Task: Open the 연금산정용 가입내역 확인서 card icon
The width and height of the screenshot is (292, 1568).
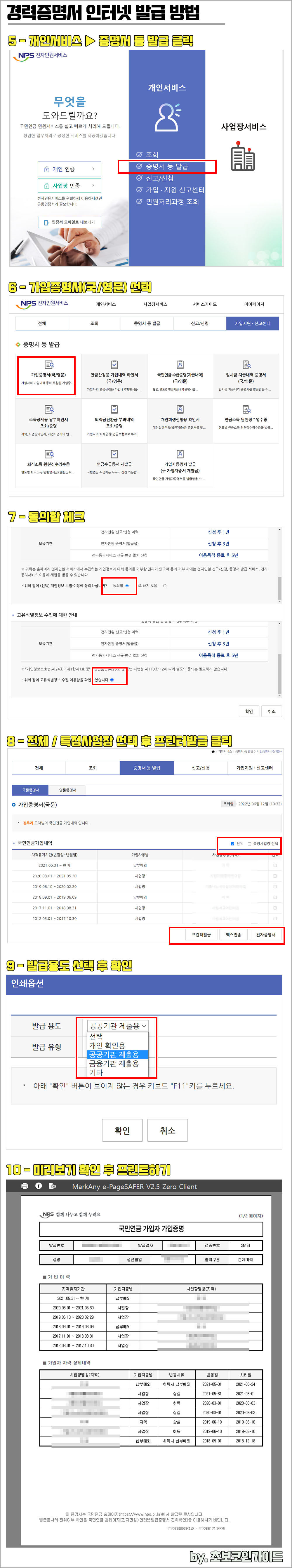Action: pyautogui.click(x=114, y=364)
